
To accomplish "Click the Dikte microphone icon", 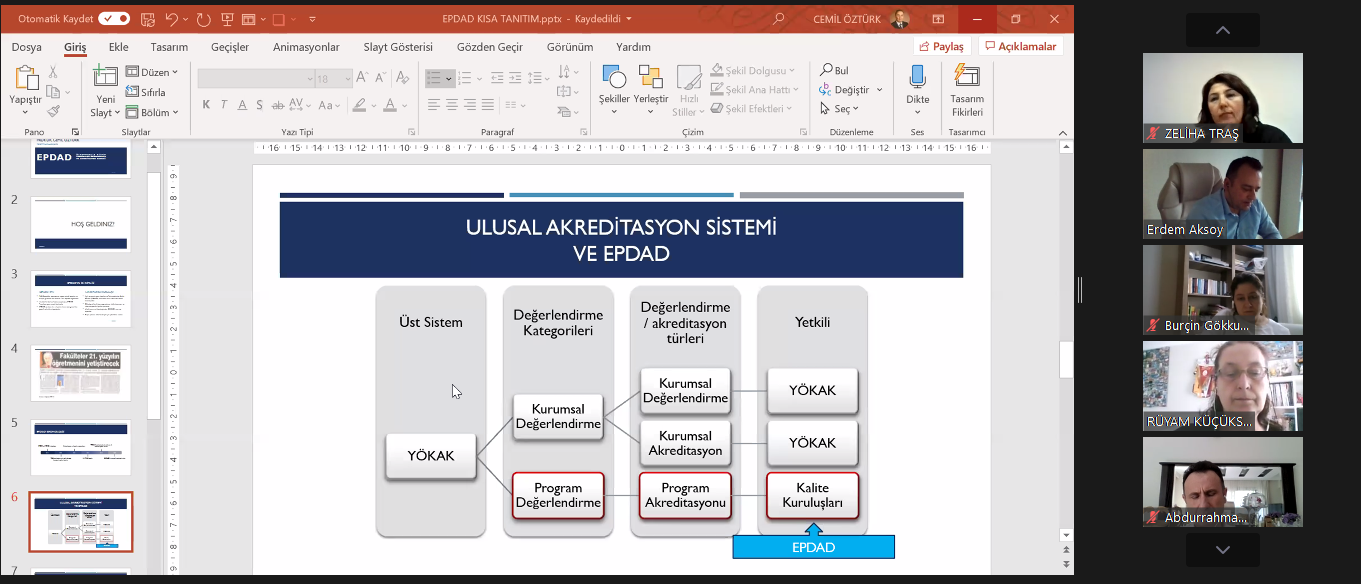I will (x=917, y=78).
